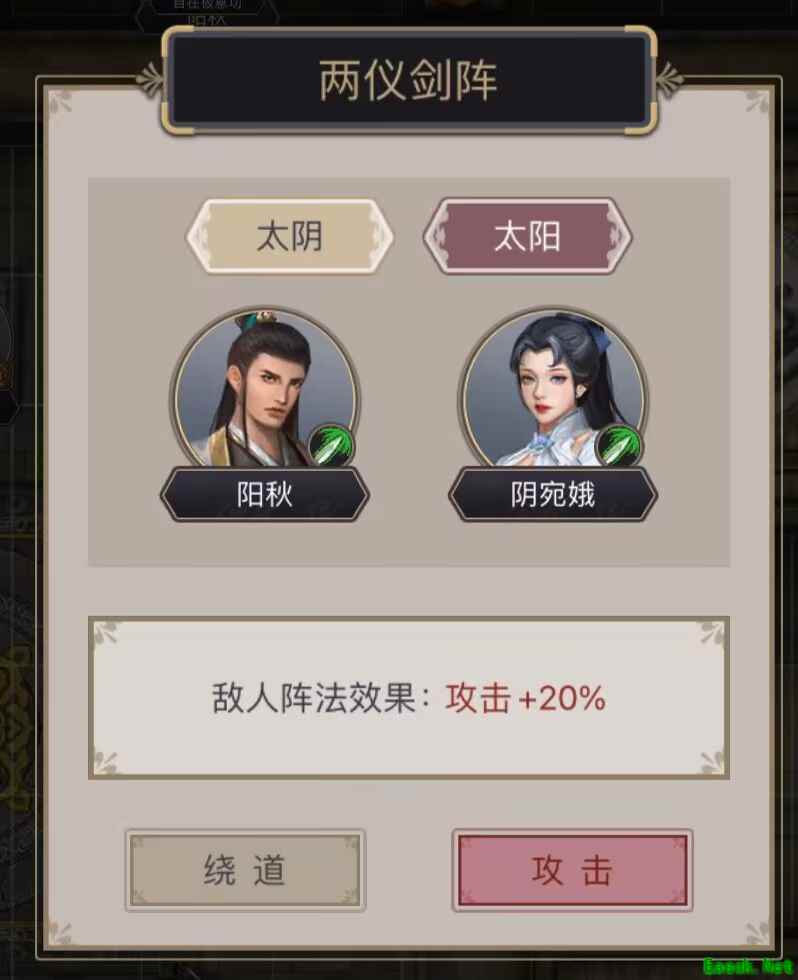
Task: Click the bottom-right corner ornament of the effect box
Action: tap(712, 762)
